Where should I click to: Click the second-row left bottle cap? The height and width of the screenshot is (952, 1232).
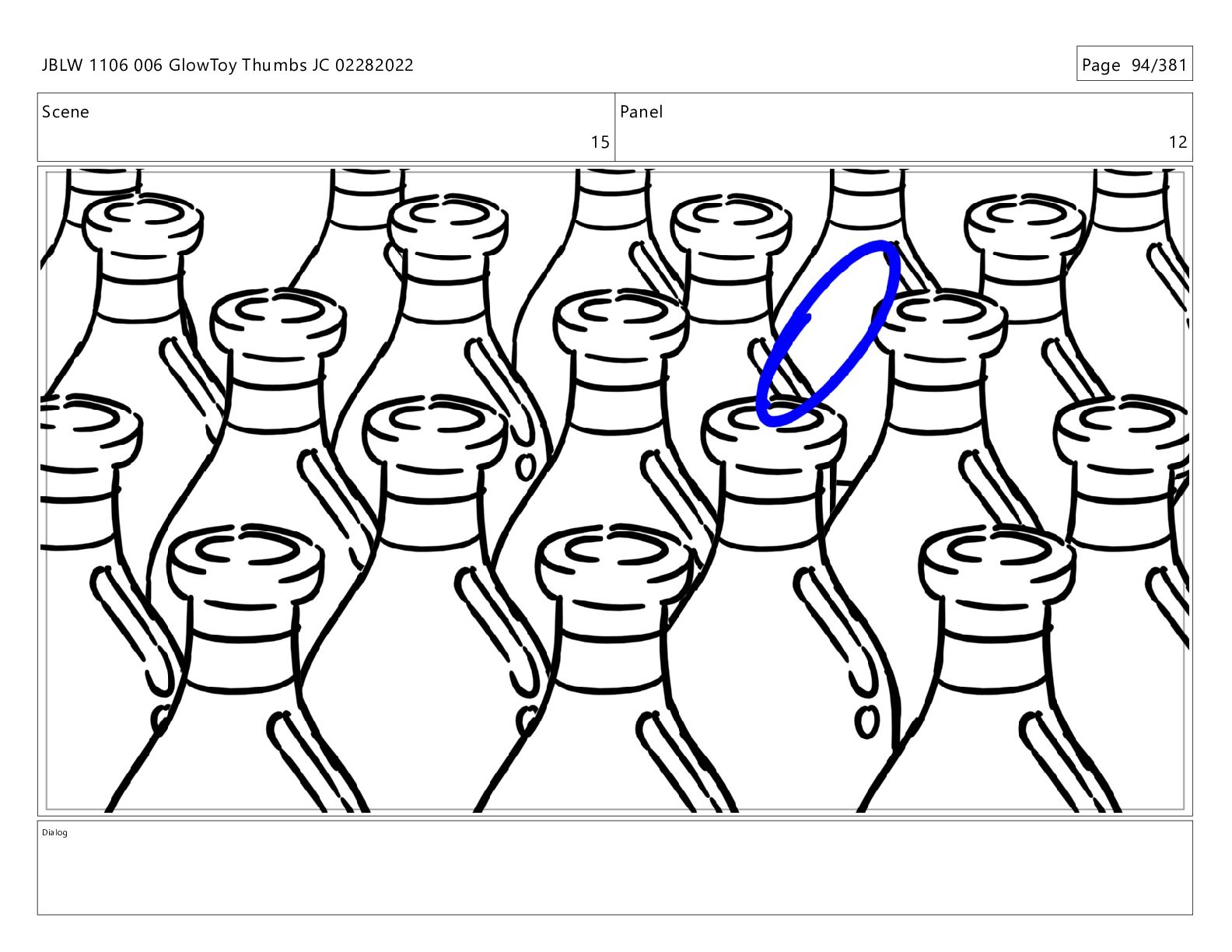tap(278, 323)
